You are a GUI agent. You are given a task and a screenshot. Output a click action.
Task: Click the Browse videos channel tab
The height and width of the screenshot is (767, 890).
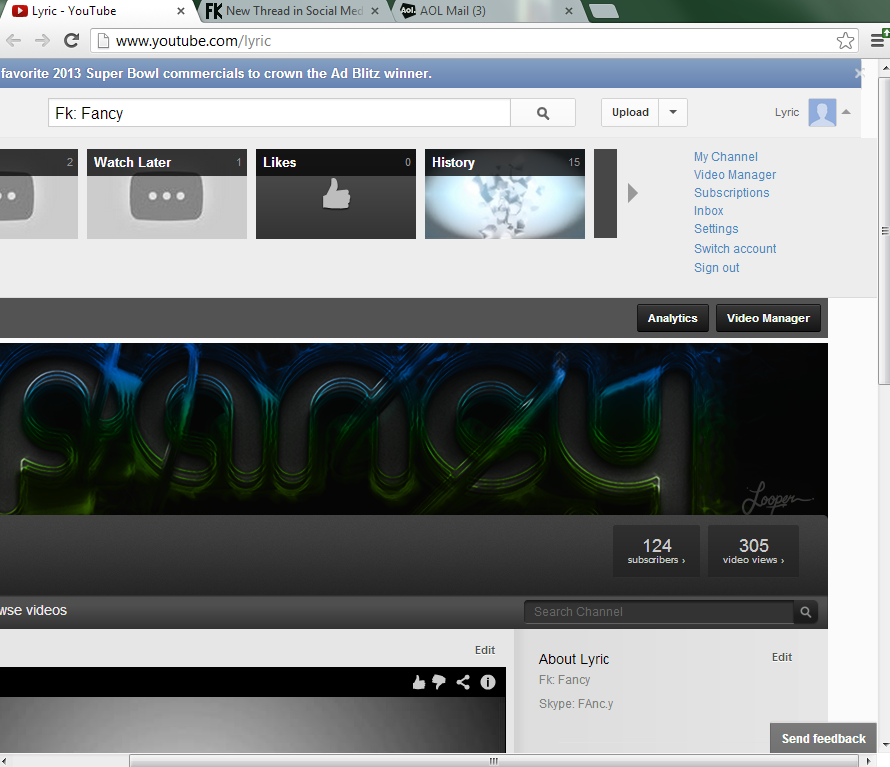[x=33, y=610]
